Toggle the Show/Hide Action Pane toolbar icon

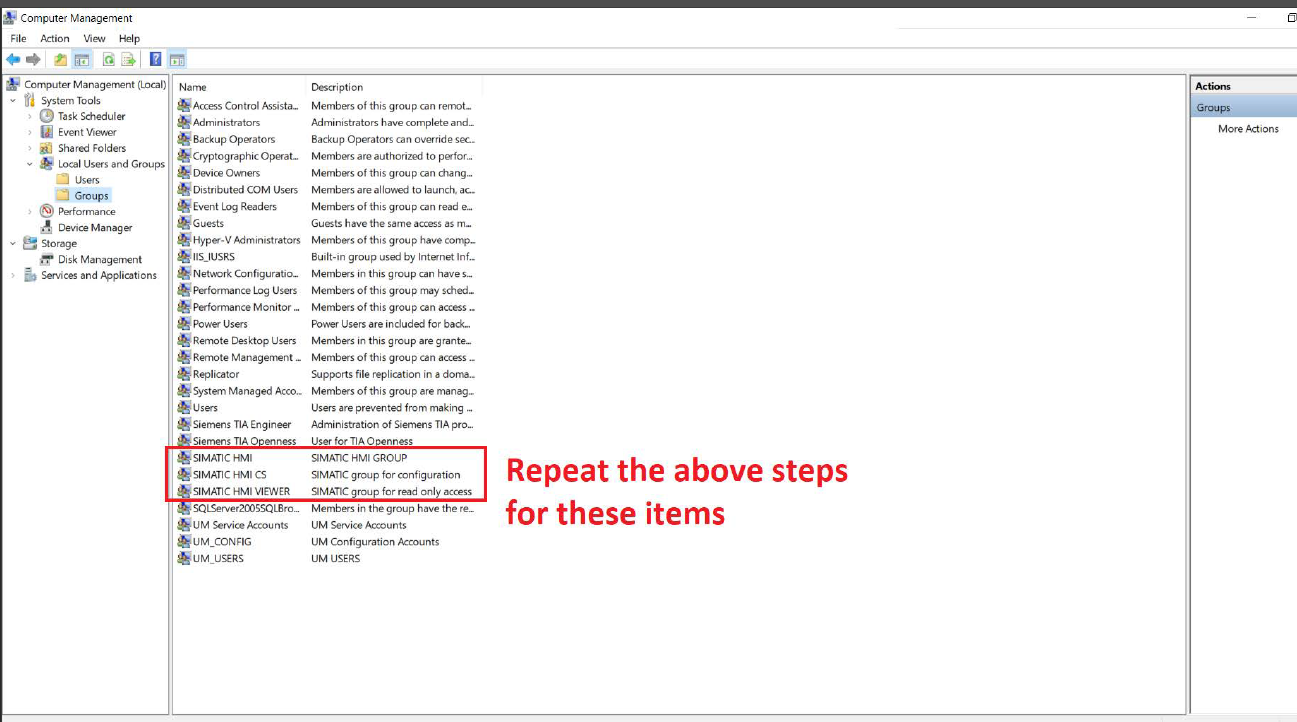coord(177,60)
